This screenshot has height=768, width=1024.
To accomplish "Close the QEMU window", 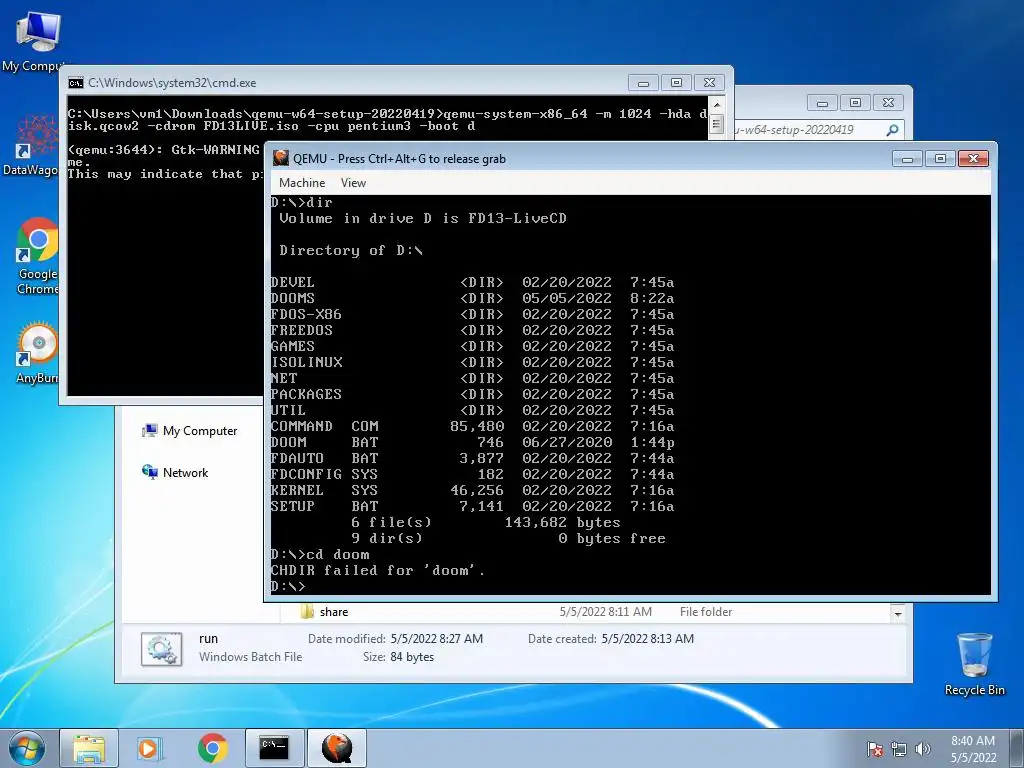I will click(x=973, y=159).
